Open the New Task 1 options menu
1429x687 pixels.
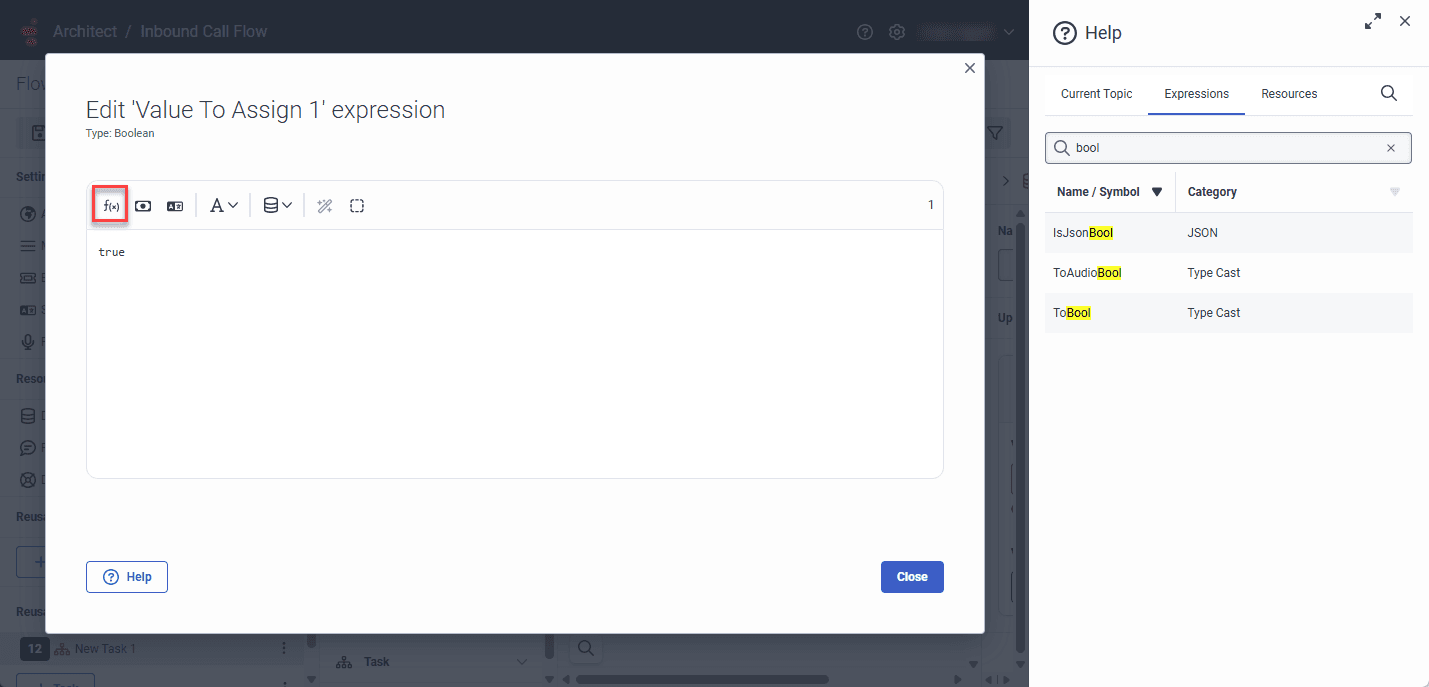(x=283, y=648)
